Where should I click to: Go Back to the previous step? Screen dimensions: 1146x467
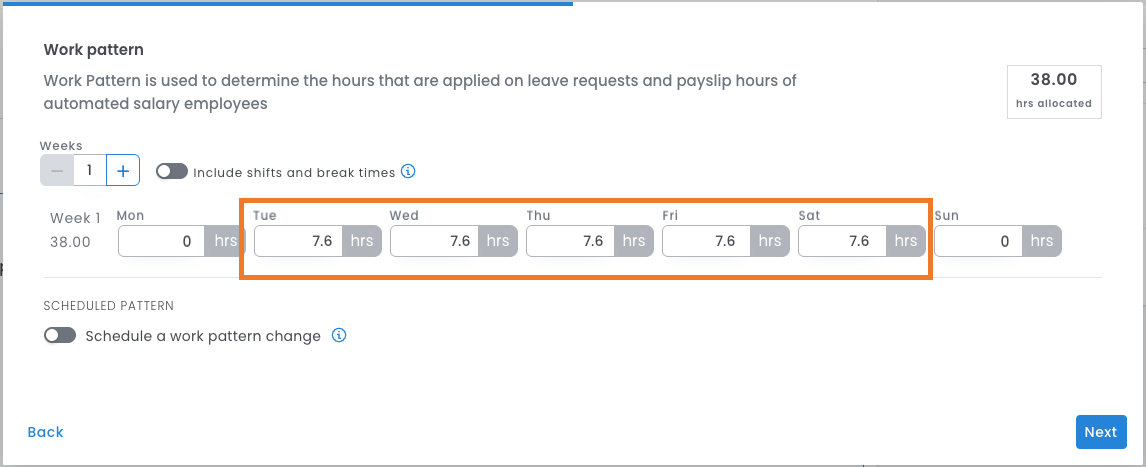tap(46, 432)
